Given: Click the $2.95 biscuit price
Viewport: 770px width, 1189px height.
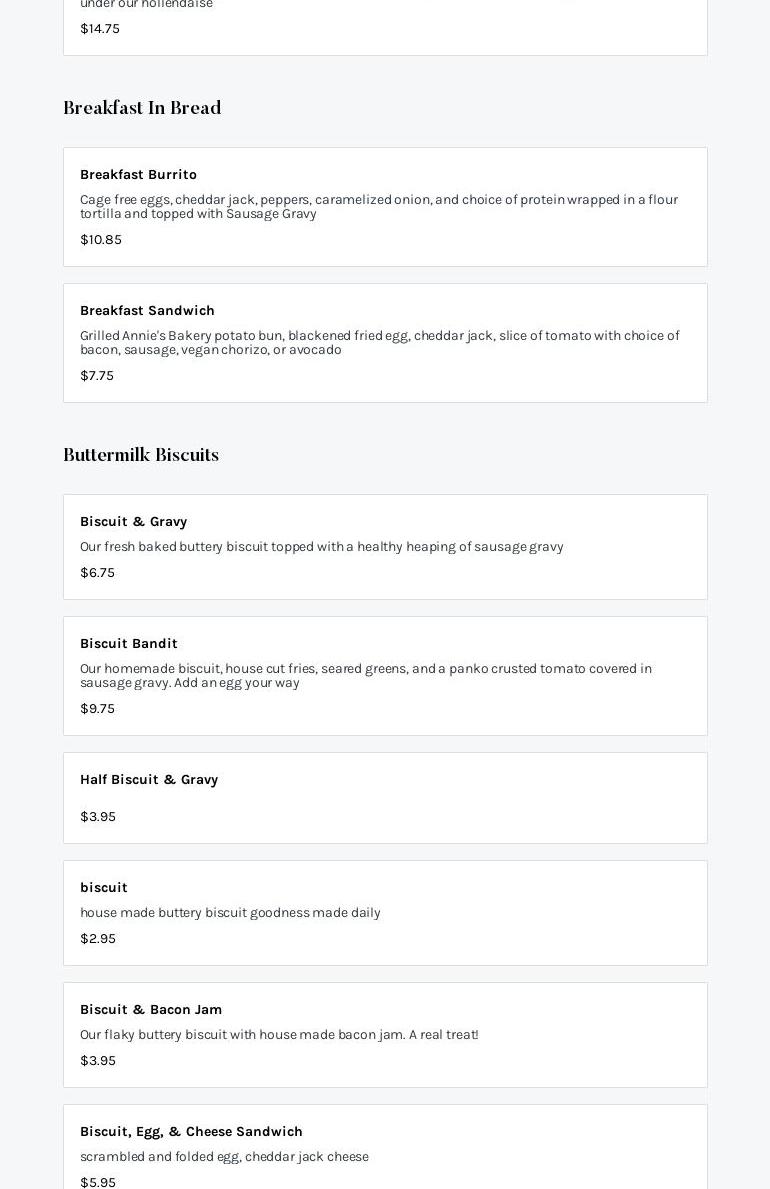Looking at the screenshot, I should pyautogui.click(x=98, y=938).
